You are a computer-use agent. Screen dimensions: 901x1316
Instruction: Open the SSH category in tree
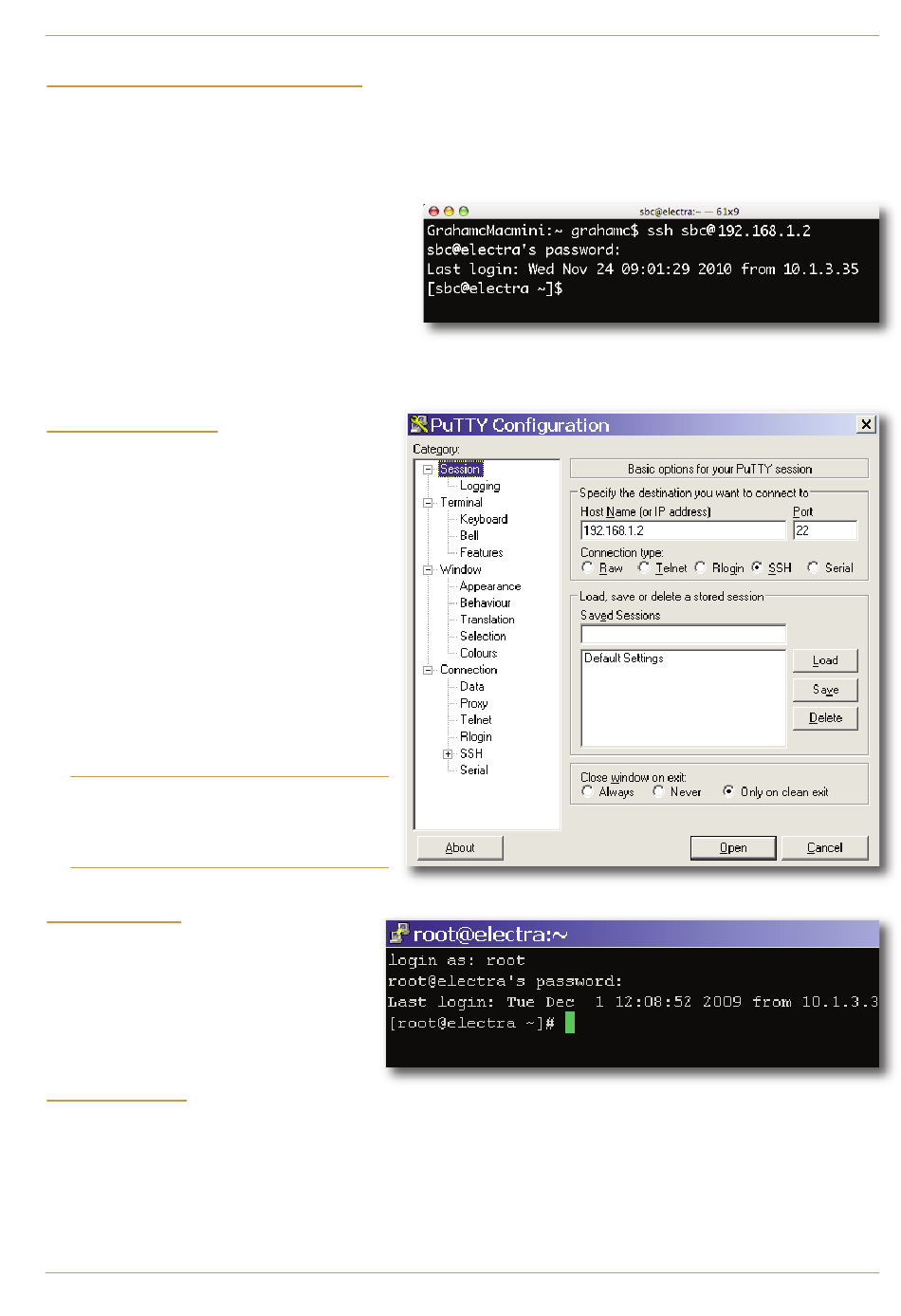click(x=471, y=753)
